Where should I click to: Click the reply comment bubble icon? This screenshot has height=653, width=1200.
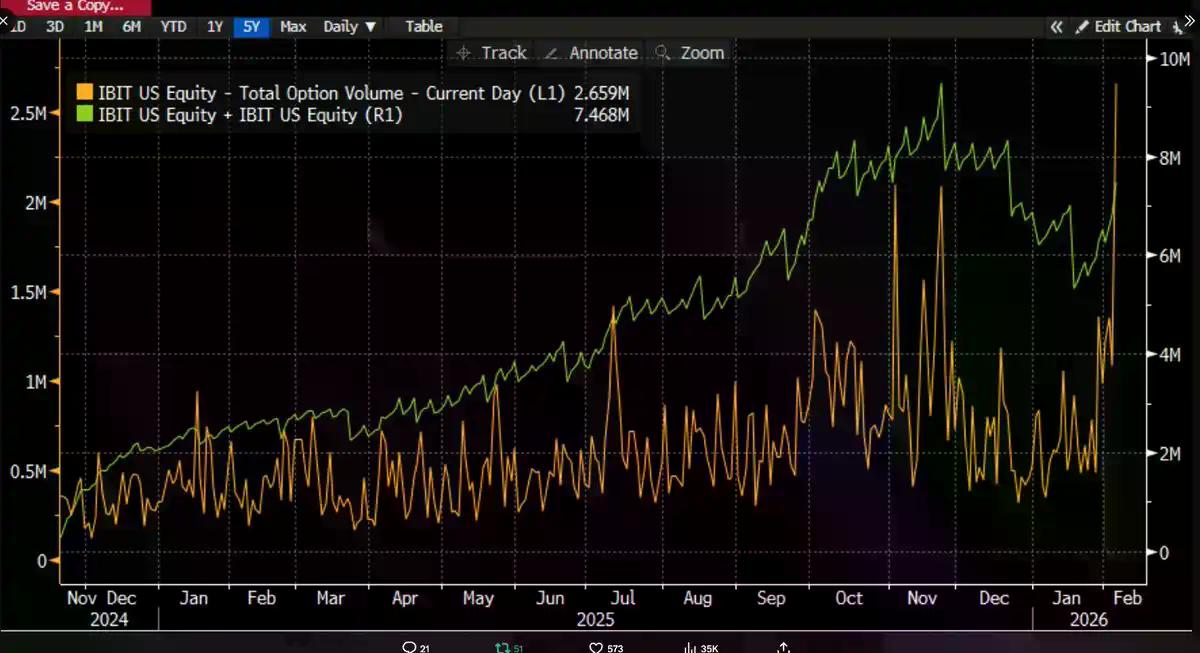409,647
